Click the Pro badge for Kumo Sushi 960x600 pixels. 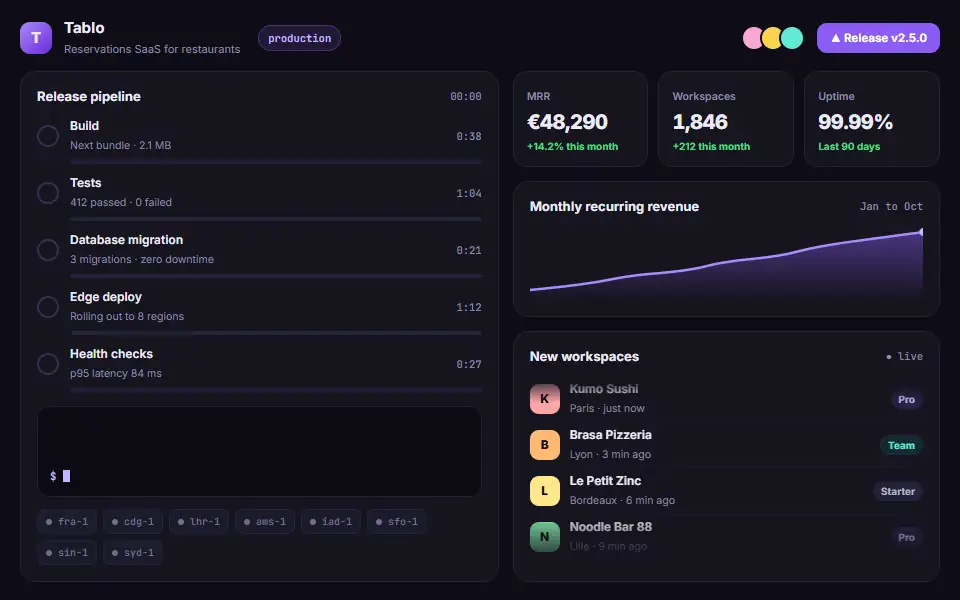tap(906, 399)
